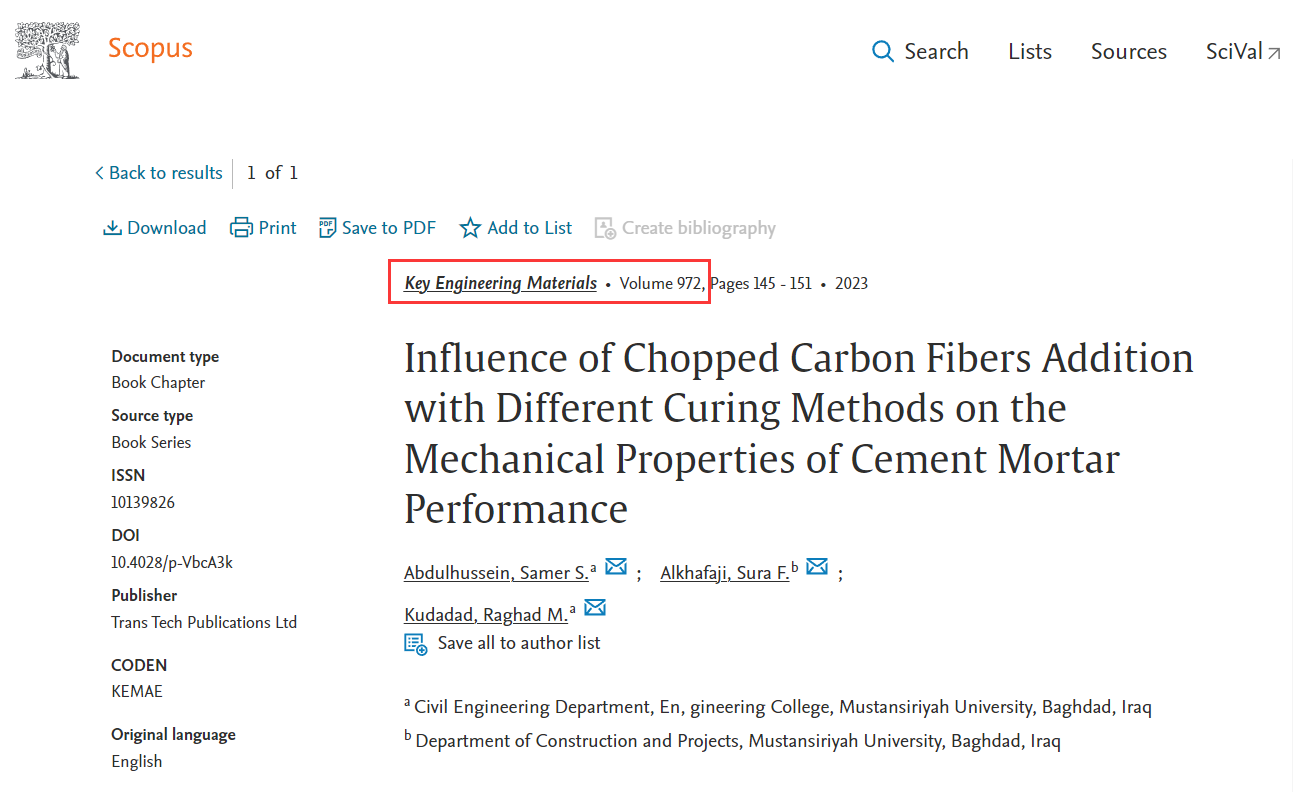
Task: Click the Print printer icon
Action: [241, 228]
